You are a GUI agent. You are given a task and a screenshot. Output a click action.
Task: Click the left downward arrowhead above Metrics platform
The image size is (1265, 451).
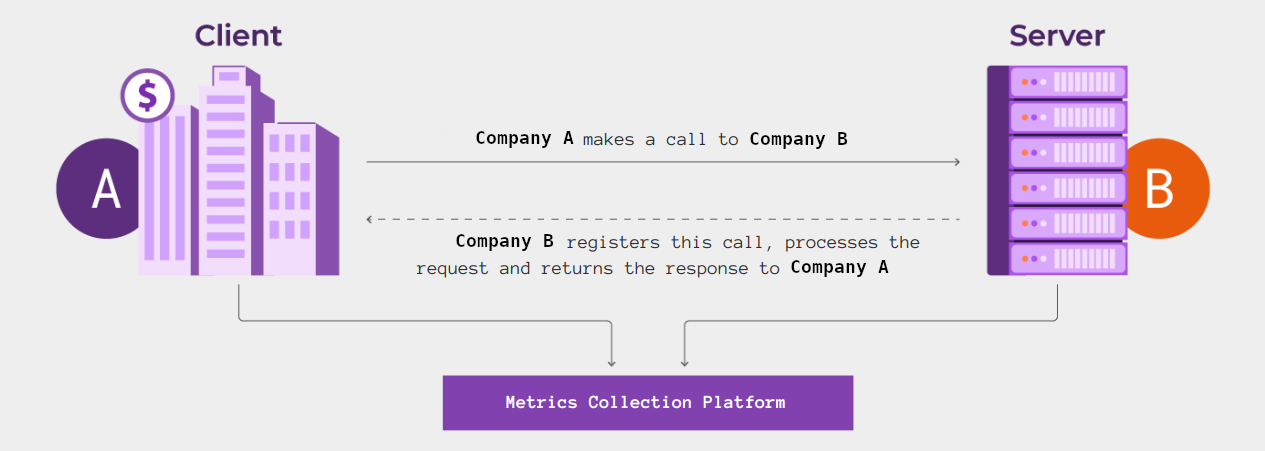coord(611,362)
